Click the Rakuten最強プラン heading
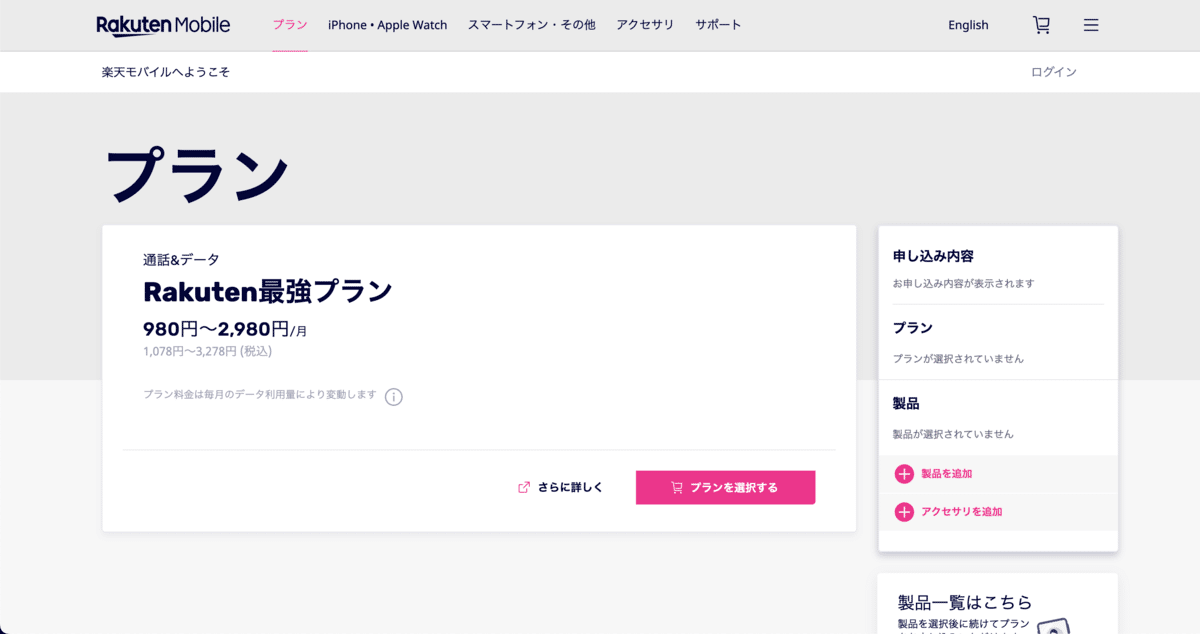This screenshot has width=1200, height=634. point(268,291)
